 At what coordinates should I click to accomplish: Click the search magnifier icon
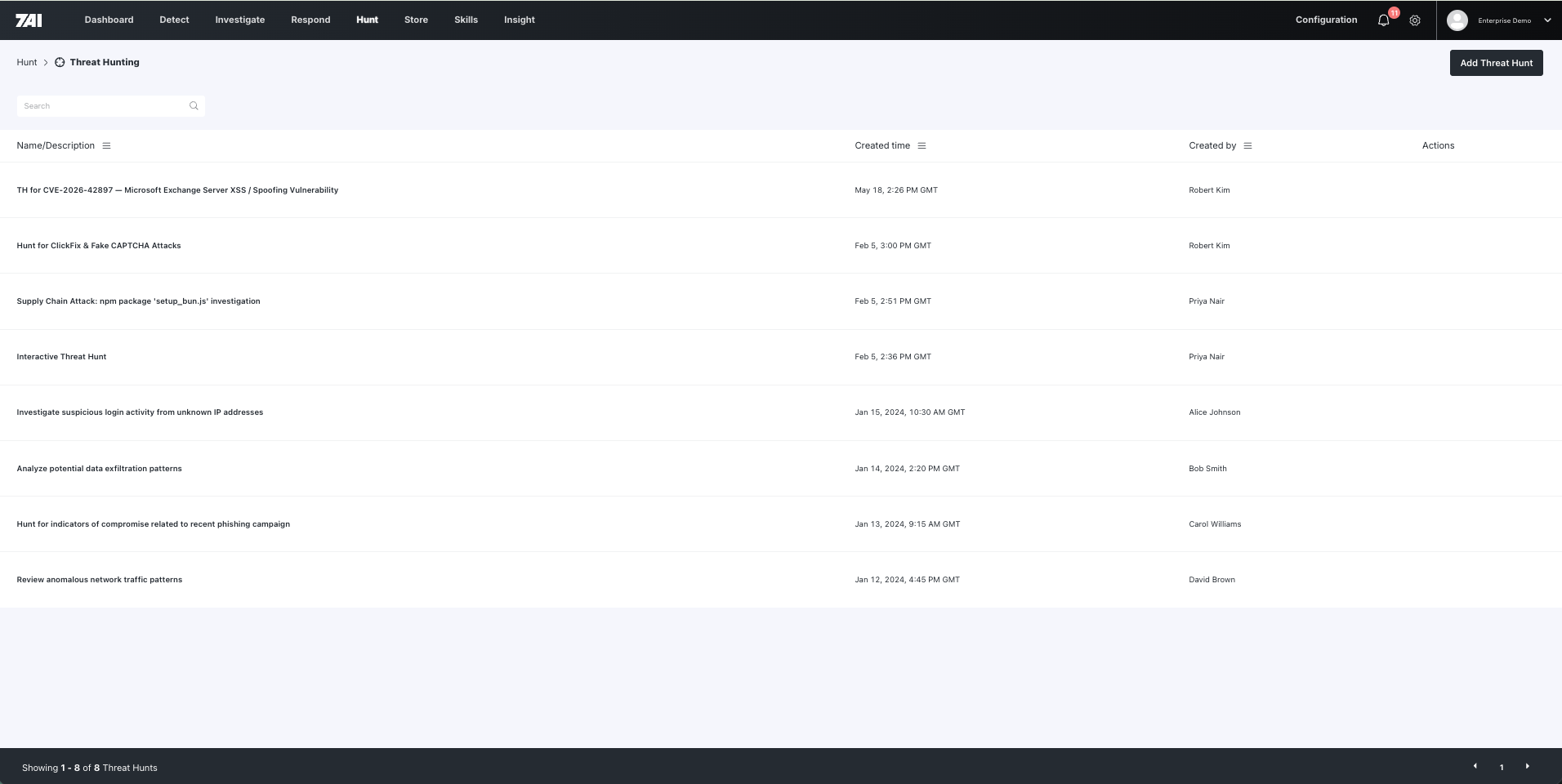click(x=194, y=105)
